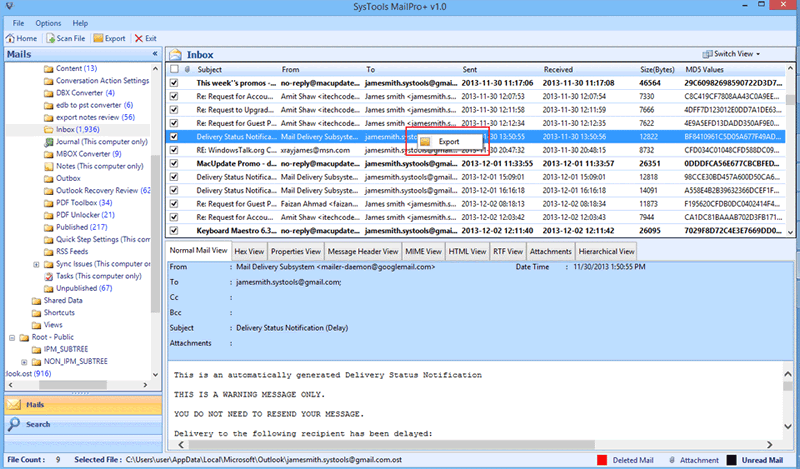Expand the NON_IPM_SUBTREE node

tap(24, 362)
